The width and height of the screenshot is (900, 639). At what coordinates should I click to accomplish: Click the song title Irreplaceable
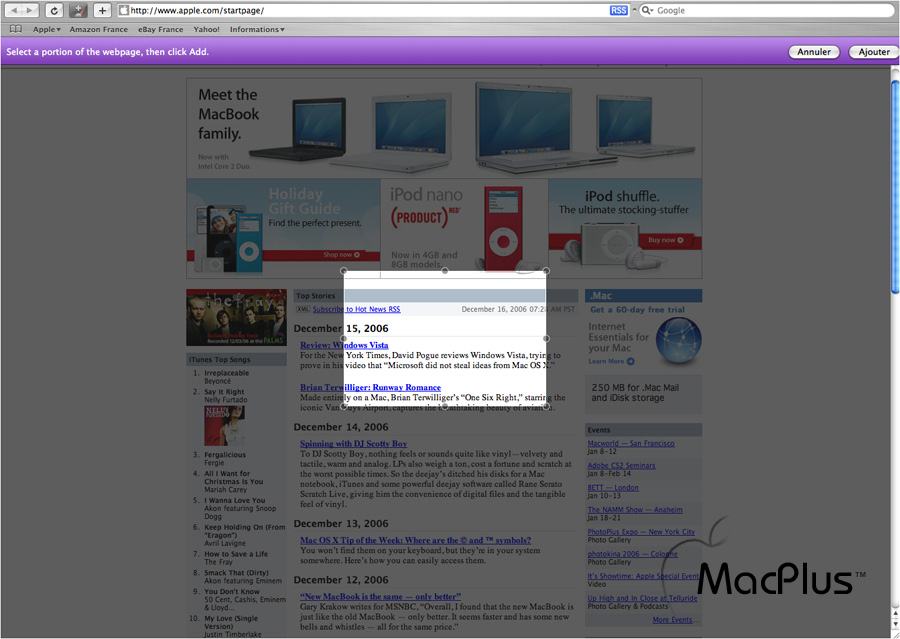pos(227,373)
